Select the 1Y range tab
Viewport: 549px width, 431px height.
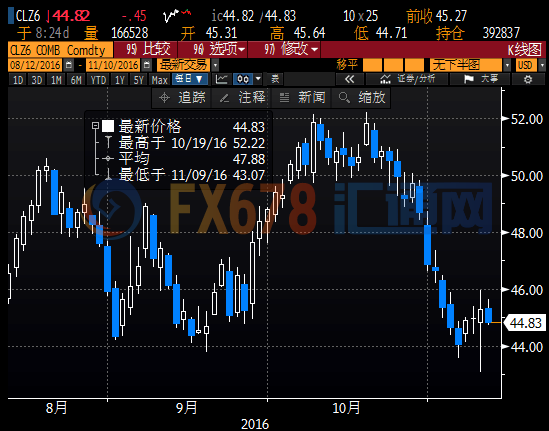click(x=120, y=80)
